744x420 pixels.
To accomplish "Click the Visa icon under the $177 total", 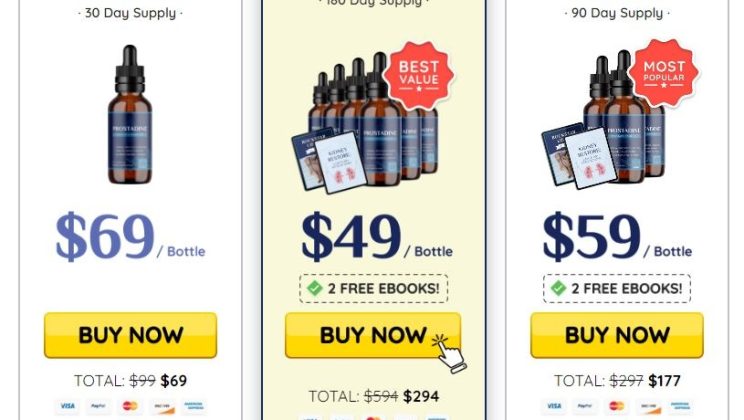I will [x=554, y=406].
